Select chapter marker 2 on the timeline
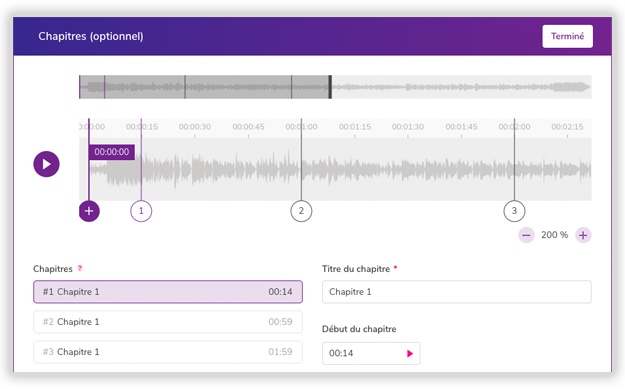625x389 pixels. click(301, 211)
